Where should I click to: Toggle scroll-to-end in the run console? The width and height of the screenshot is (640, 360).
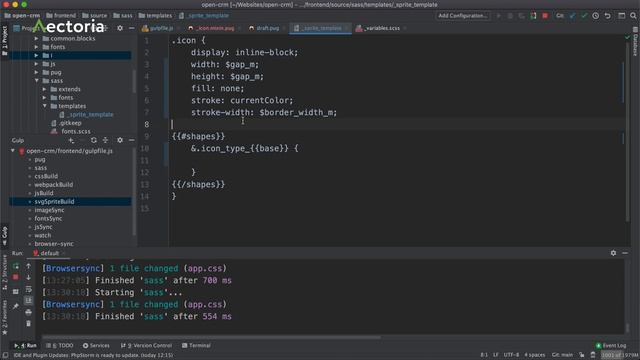pyautogui.click(x=29, y=301)
